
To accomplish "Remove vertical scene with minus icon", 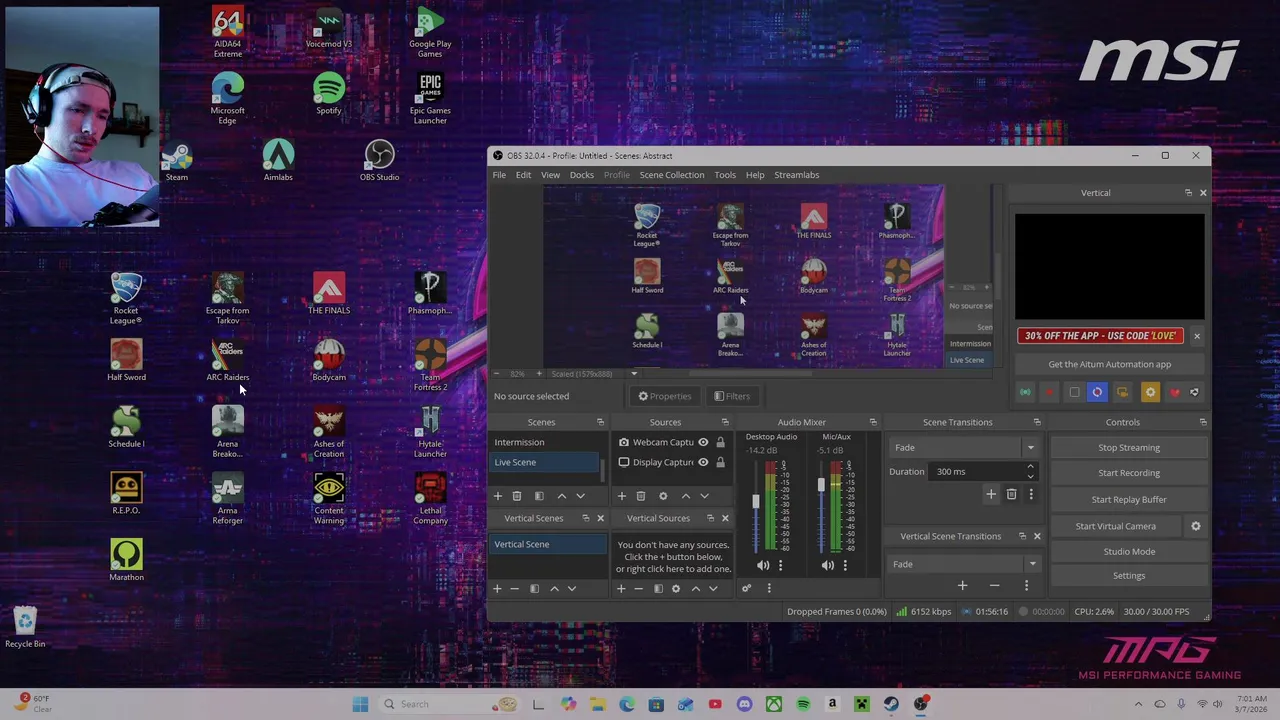I will coord(514,588).
